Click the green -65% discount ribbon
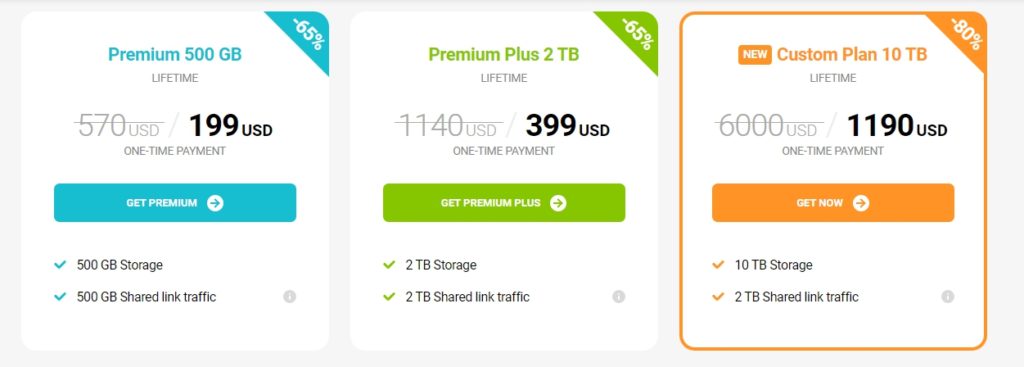Image resolution: width=1024 pixels, height=367 pixels. pyautogui.click(x=636, y=34)
